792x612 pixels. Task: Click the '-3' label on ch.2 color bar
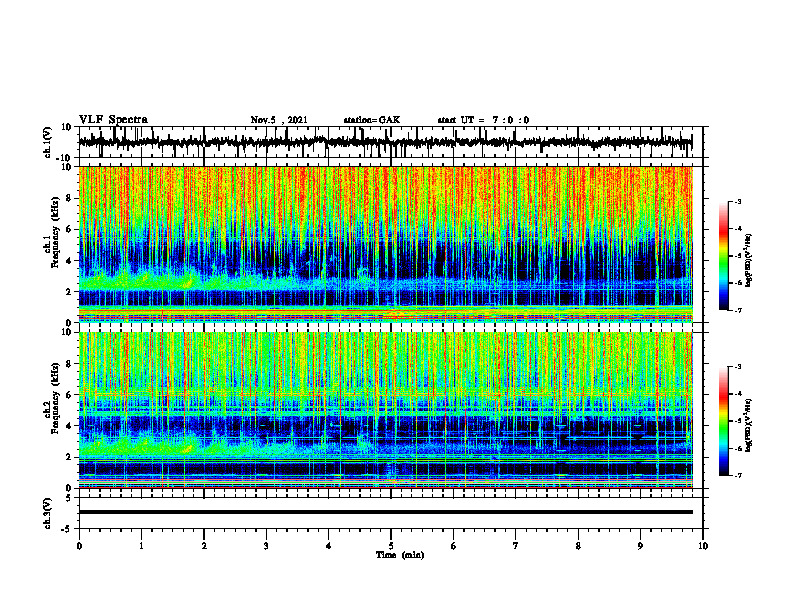(738, 367)
